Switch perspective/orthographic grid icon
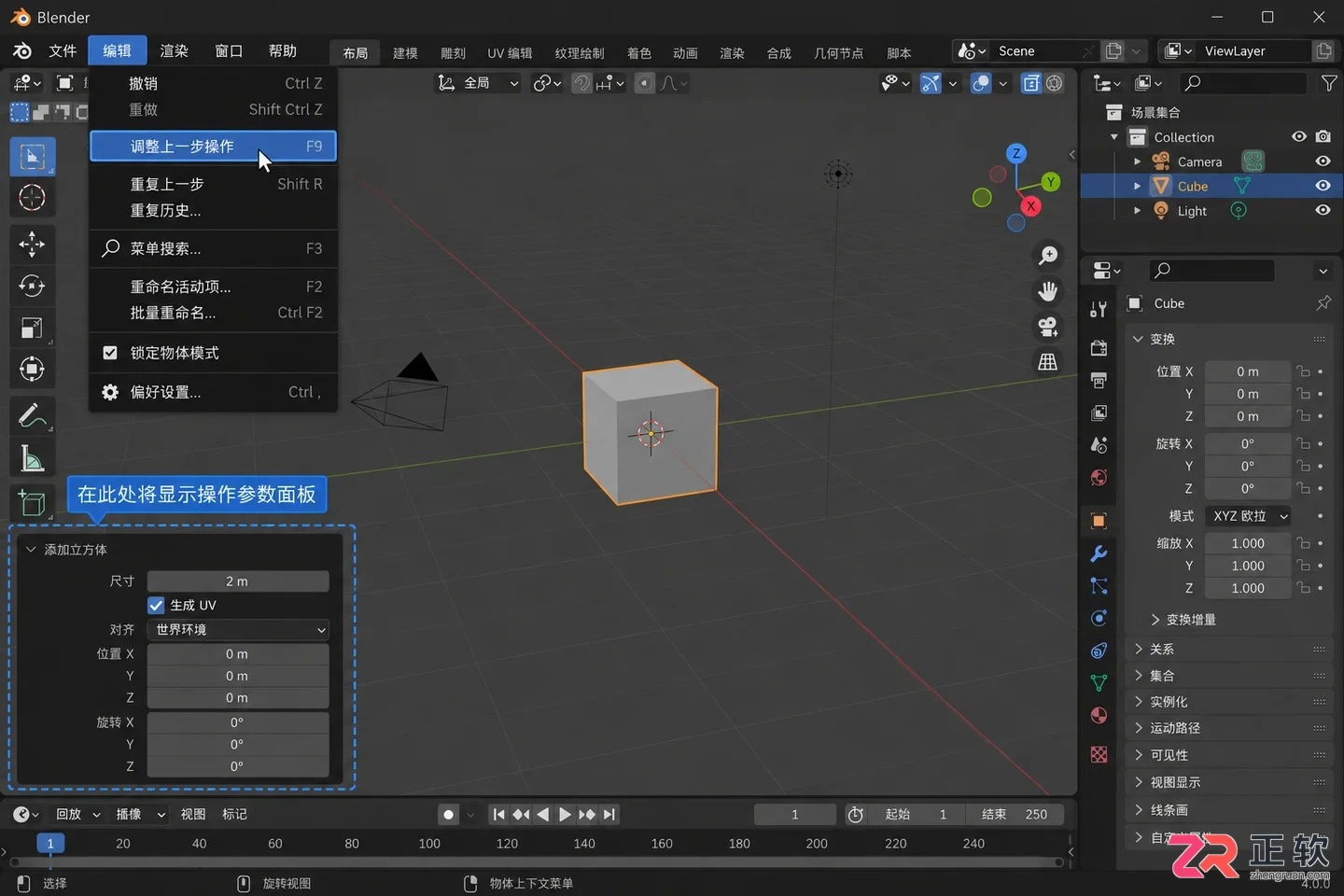This screenshot has width=1344, height=896. click(x=1048, y=362)
